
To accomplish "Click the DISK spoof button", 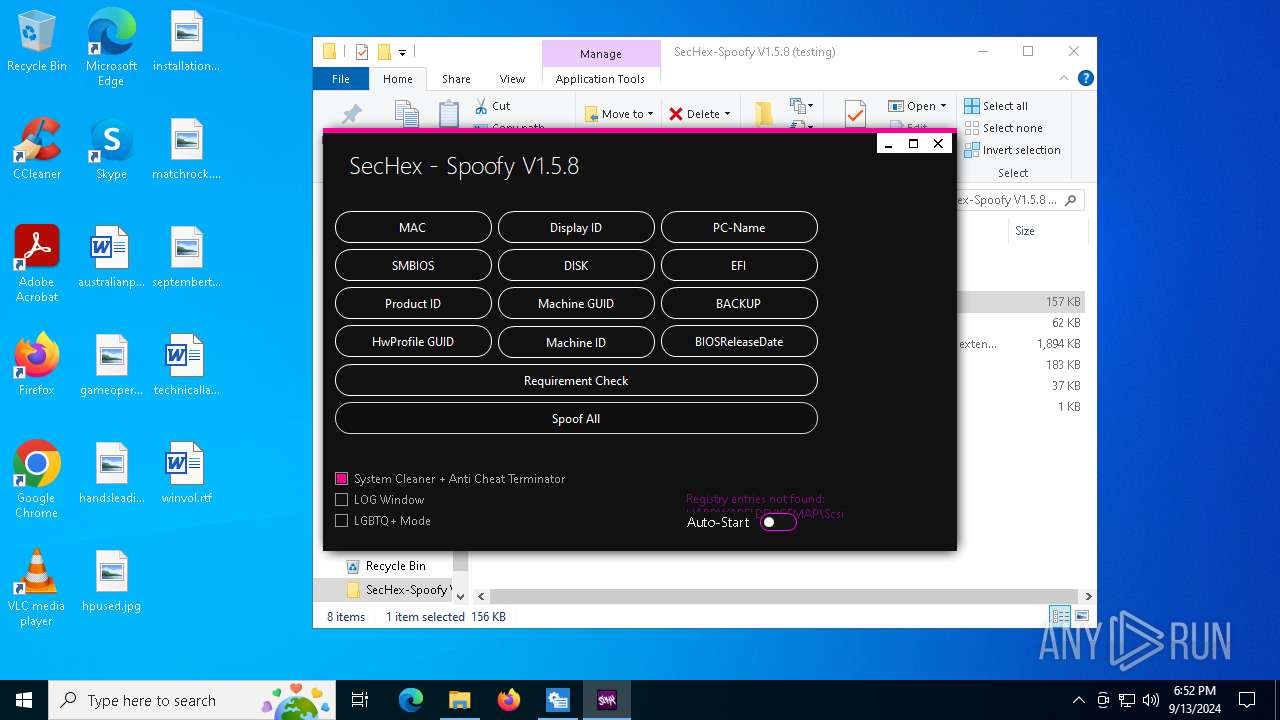I will tap(576, 265).
